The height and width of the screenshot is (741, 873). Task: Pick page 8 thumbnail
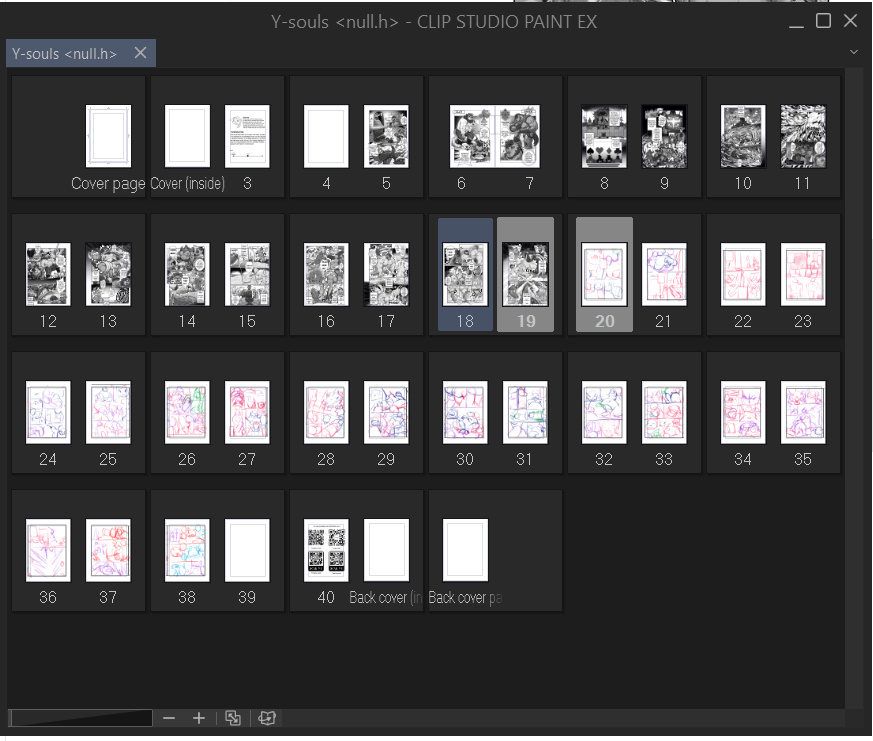(604, 136)
